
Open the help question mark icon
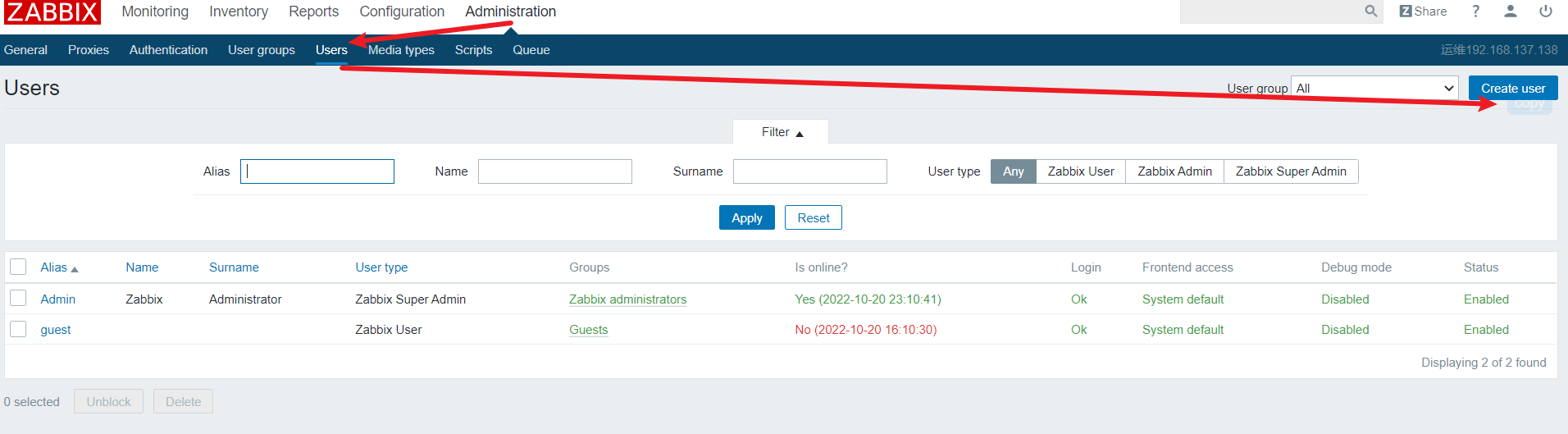pos(1475,11)
